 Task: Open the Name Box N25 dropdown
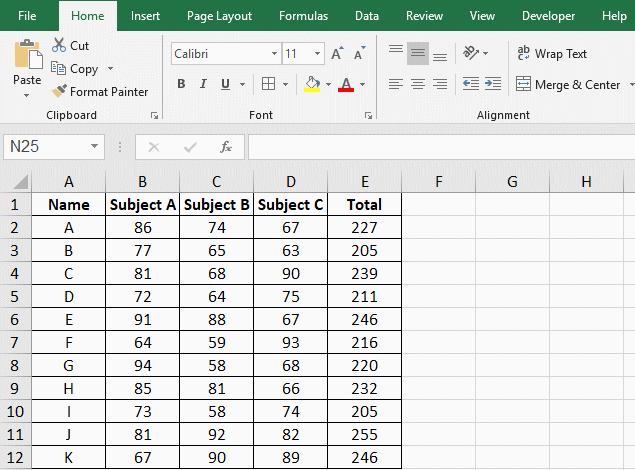94,146
